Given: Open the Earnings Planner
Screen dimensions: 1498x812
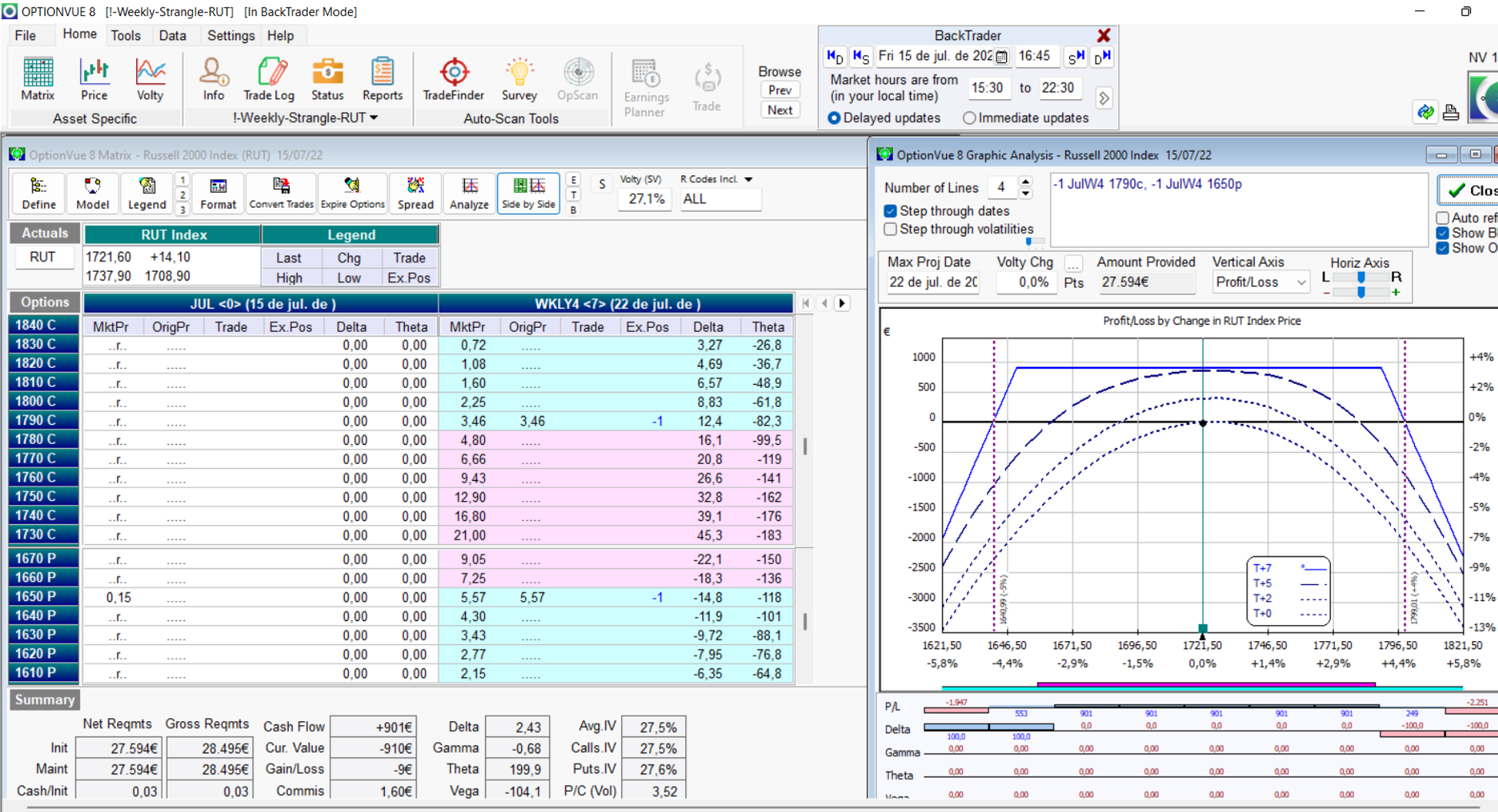Looking at the screenshot, I should [x=646, y=88].
